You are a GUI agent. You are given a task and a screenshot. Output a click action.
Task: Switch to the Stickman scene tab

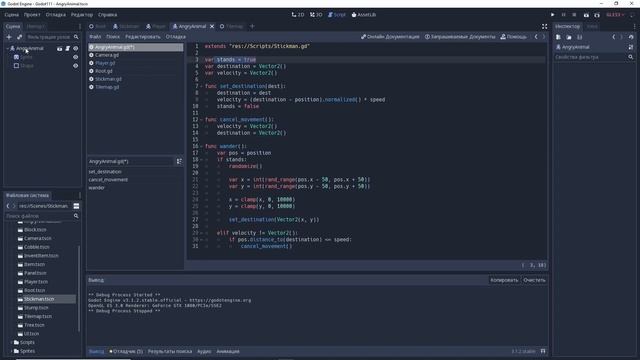click(126, 27)
